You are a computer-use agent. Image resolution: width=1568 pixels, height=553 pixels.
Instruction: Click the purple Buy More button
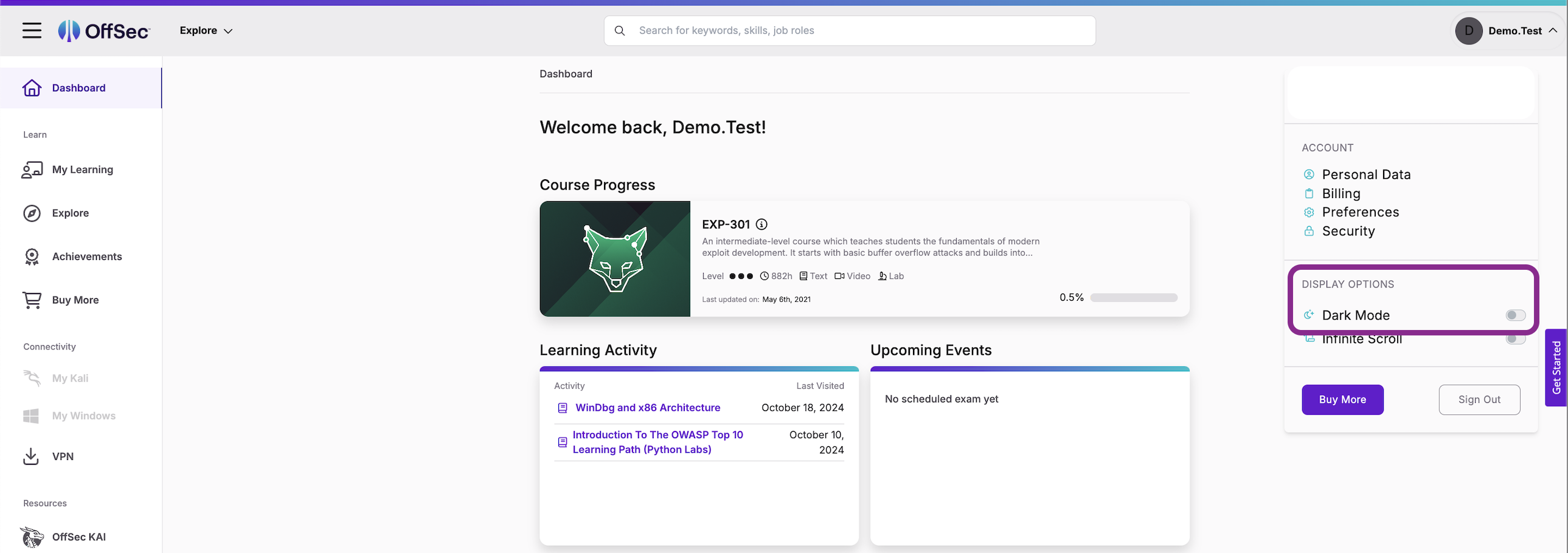point(1342,400)
